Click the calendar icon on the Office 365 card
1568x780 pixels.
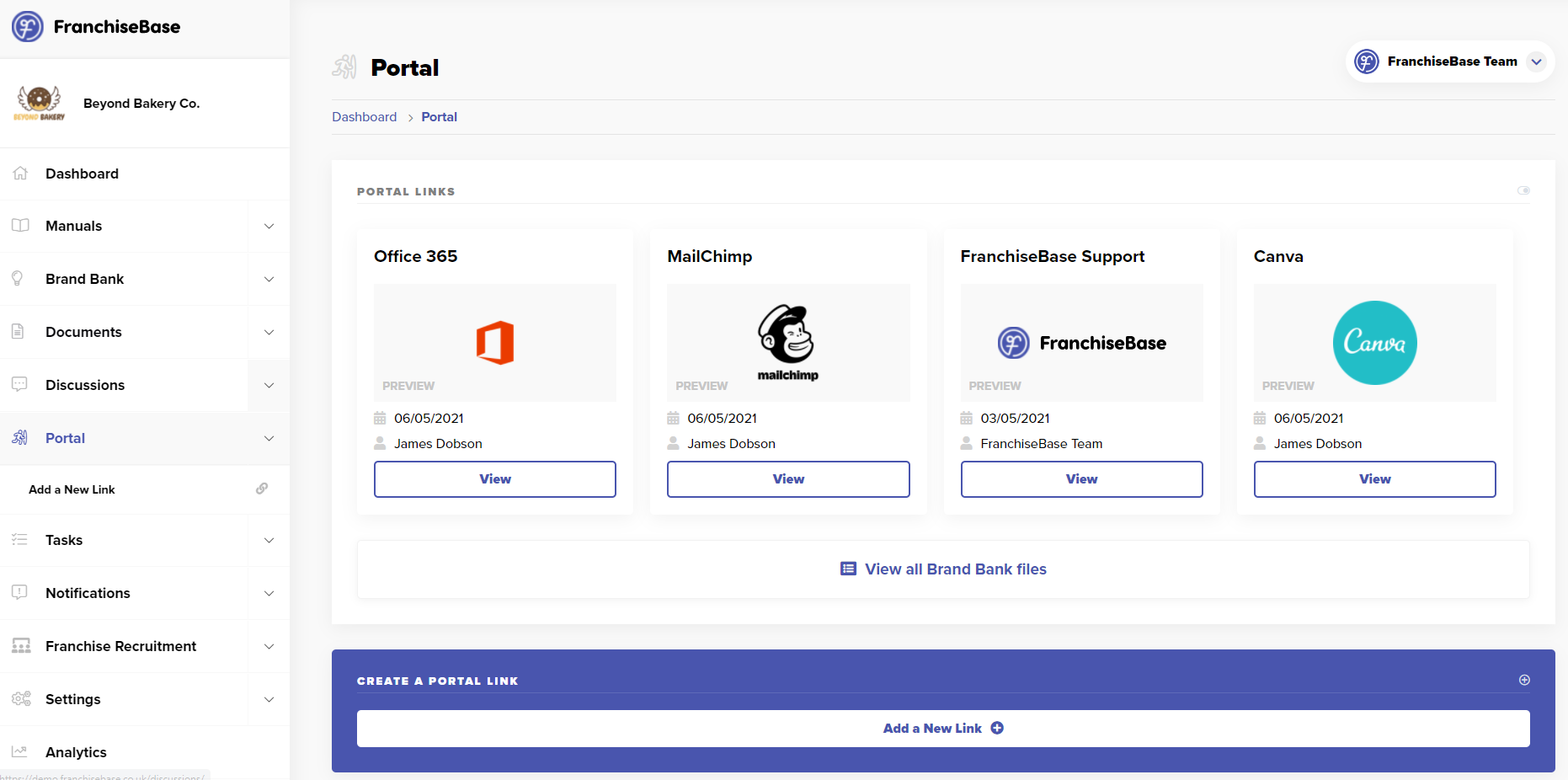pyautogui.click(x=380, y=418)
